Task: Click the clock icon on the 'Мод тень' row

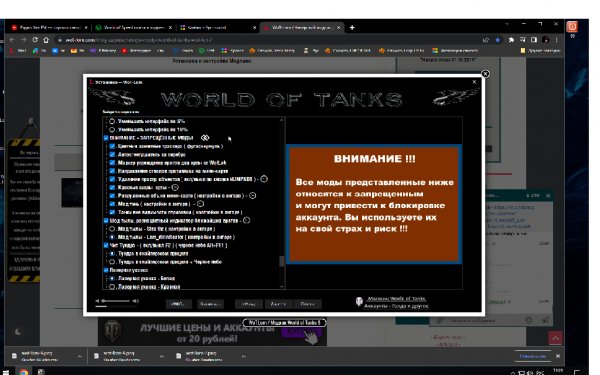Action: [x=200, y=204]
